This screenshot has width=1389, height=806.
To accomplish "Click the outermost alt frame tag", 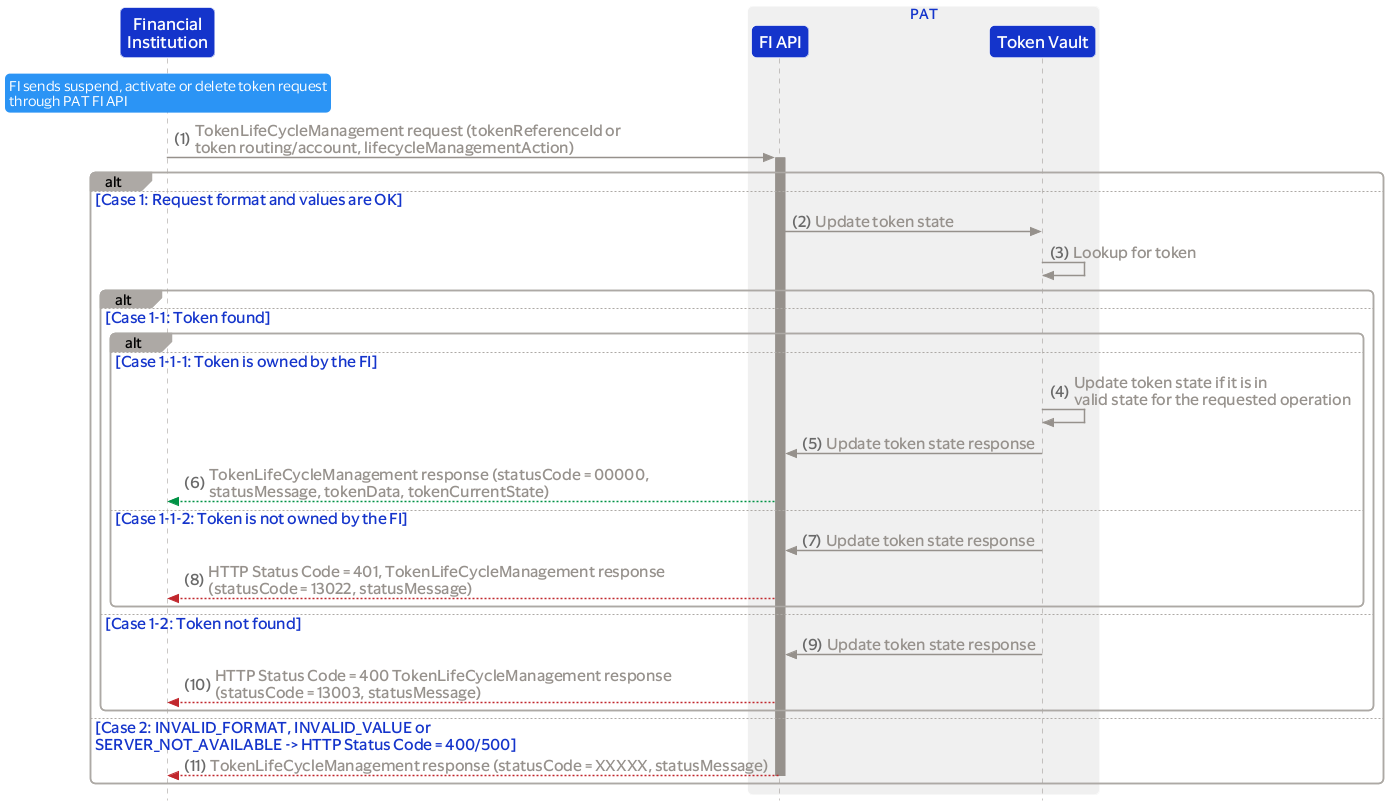I will coord(115,182).
